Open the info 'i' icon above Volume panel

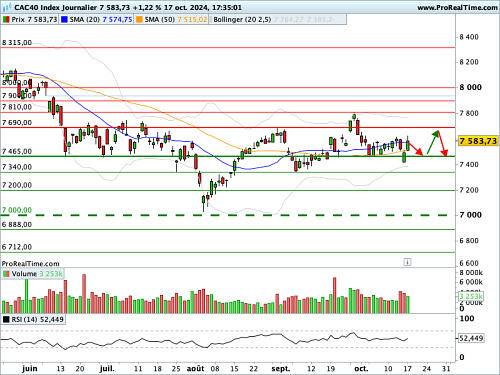click(407, 262)
